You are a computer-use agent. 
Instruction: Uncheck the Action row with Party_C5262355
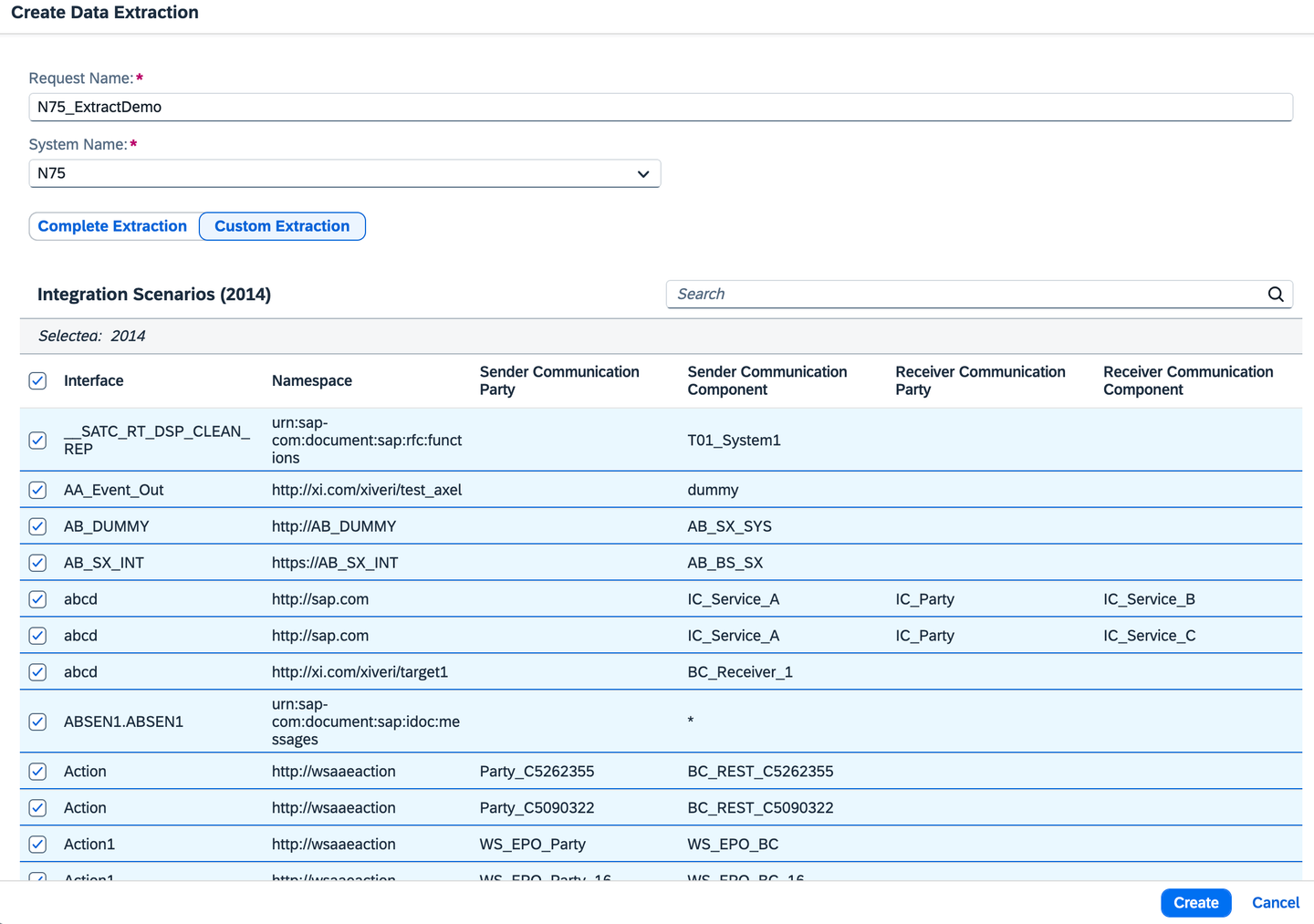[37, 772]
